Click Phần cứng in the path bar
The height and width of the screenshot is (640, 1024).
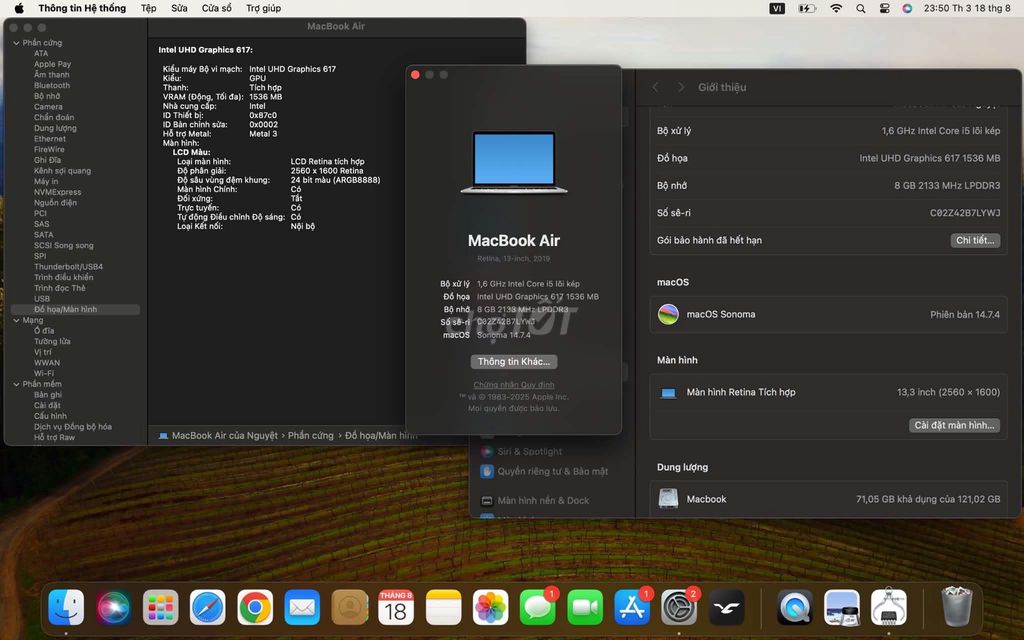click(311, 436)
